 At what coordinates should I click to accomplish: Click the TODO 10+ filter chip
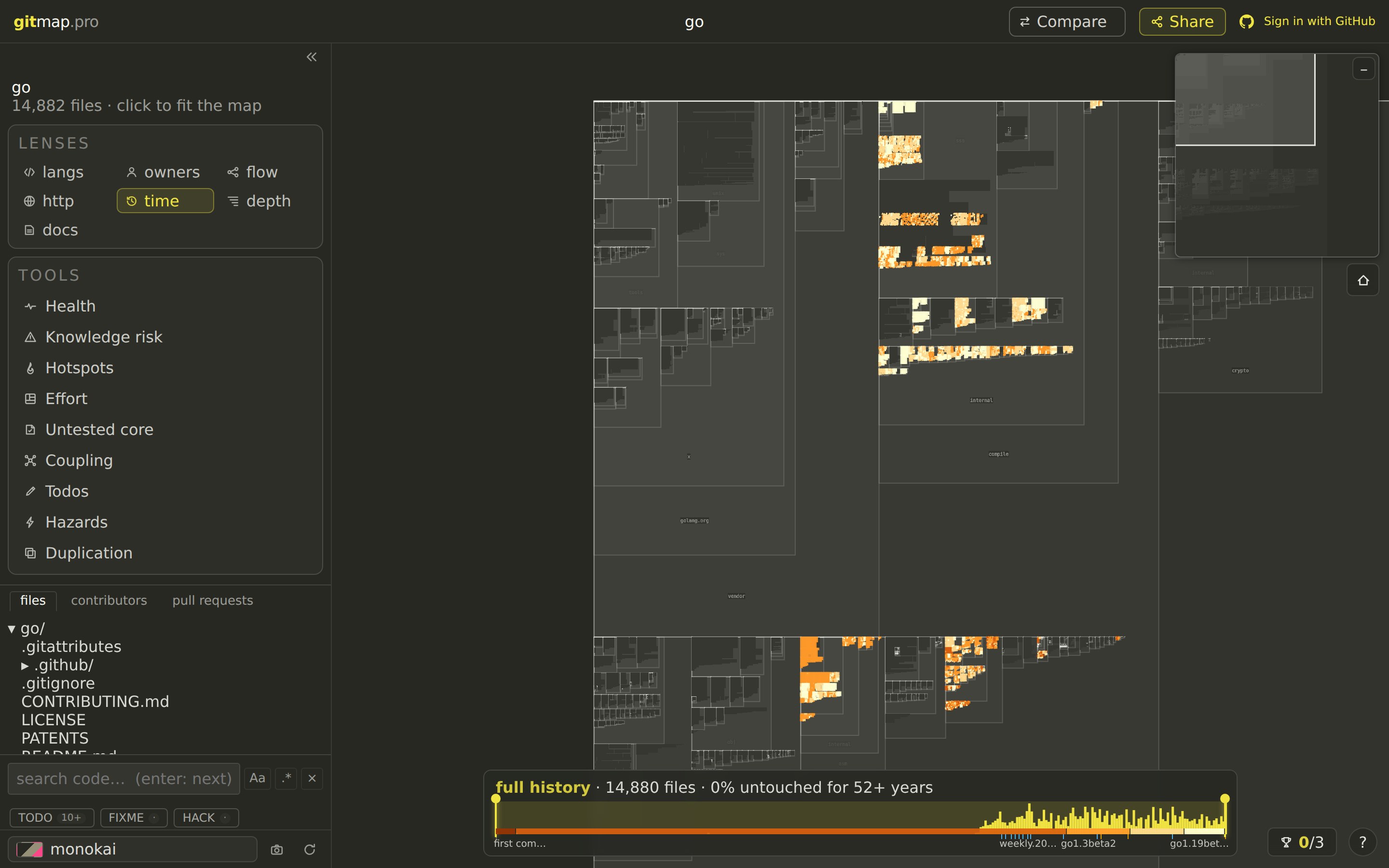(x=52, y=817)
